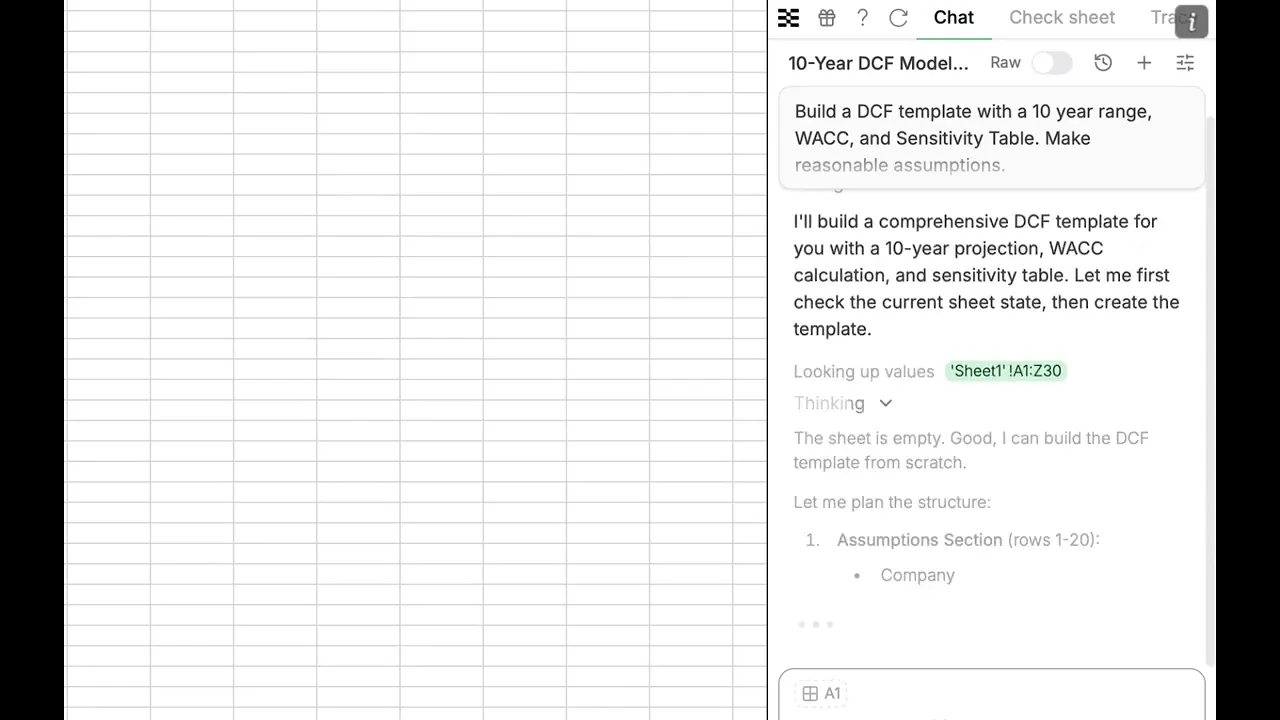Open chat history clock icon

[1103, 63]
